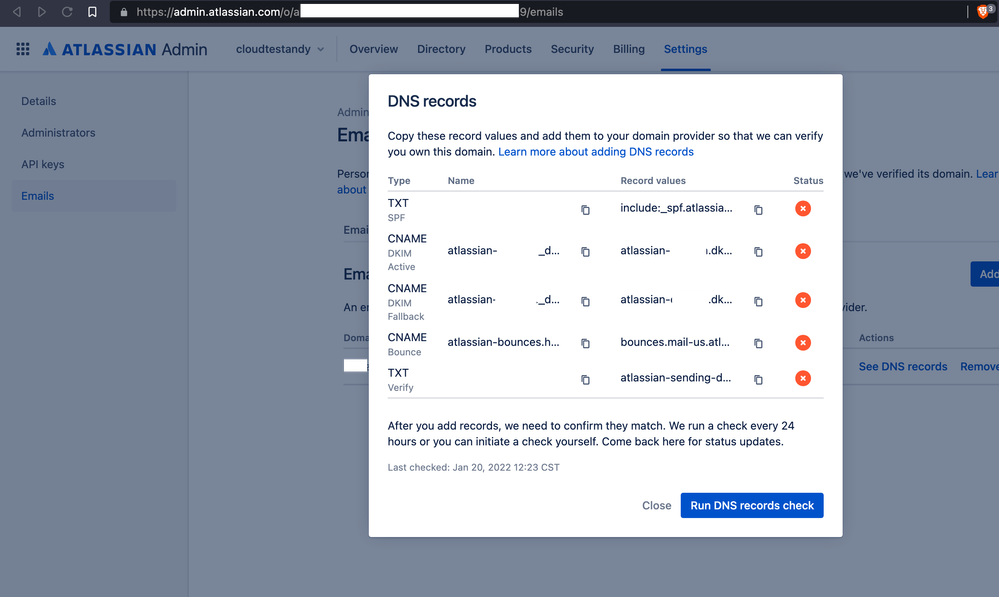Copy the atlassian-sending-d record value
This screenshot has height=597, width=999.
pos(758,380)
